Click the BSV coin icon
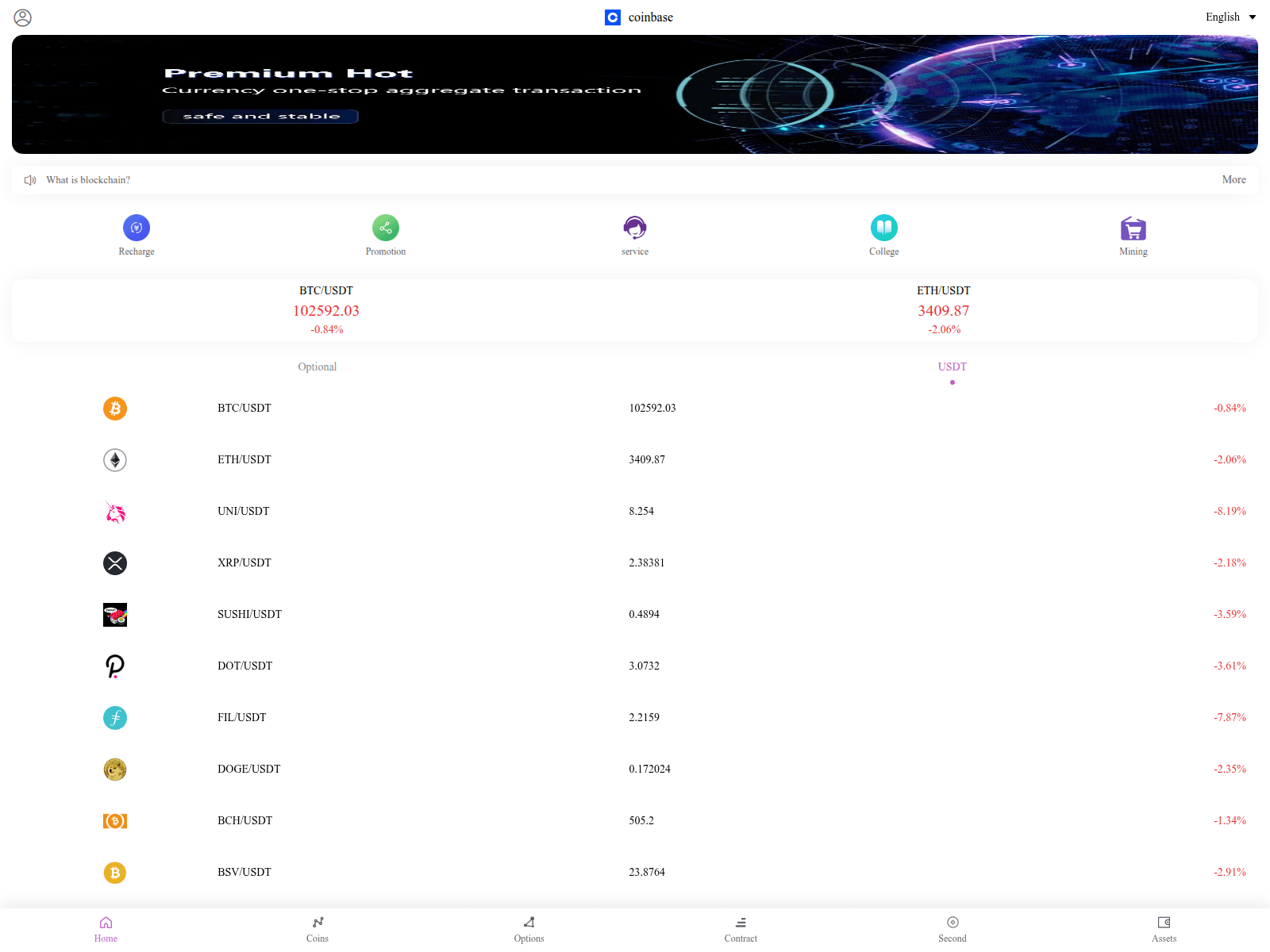Viewport: 1270px width, 952px height. [115, 873]
